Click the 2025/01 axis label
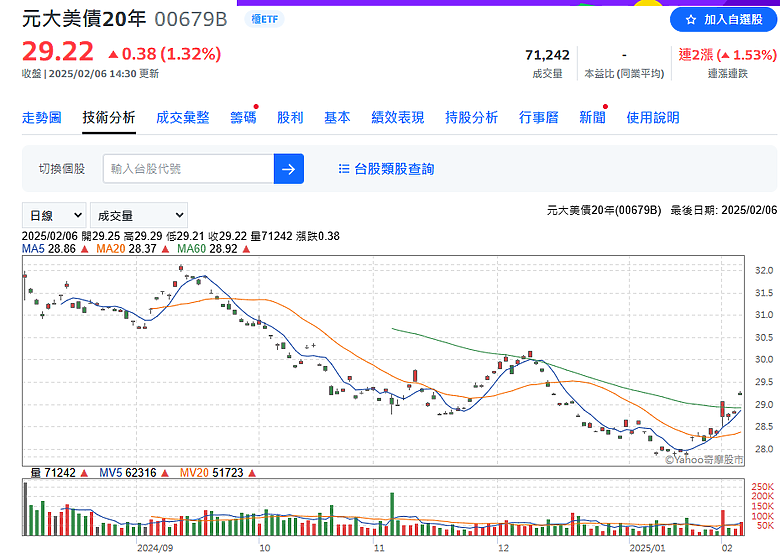780x553 pixels. pos(647,548)
